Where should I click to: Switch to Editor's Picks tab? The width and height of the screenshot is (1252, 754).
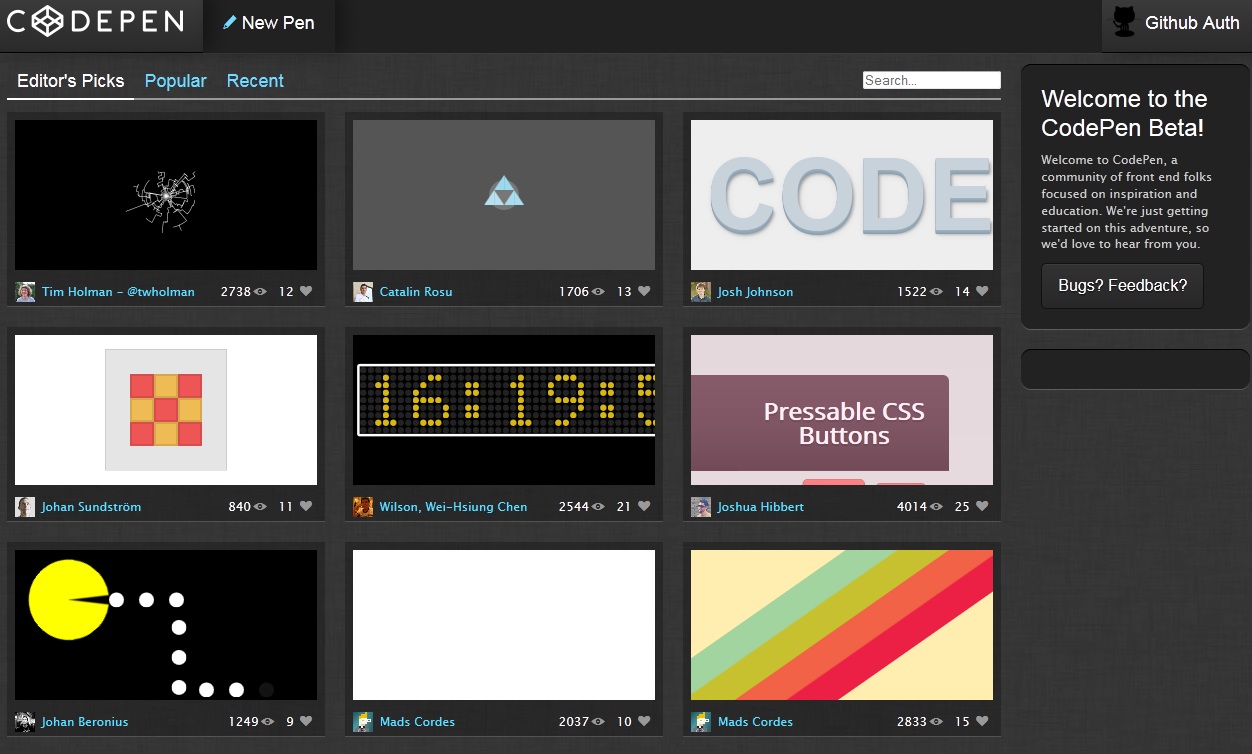[x=71, y=81]
